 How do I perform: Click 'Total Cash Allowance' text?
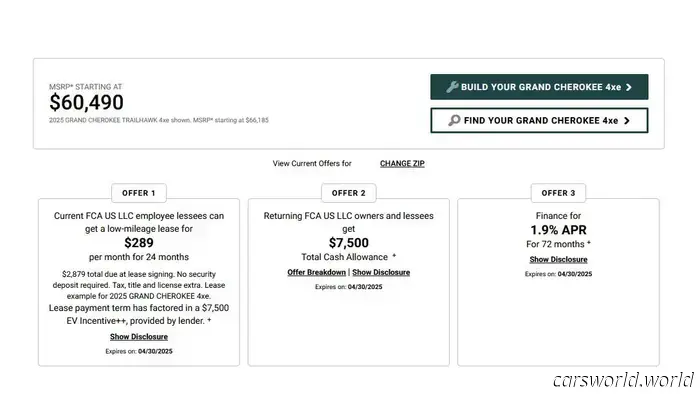(x=345, y=257)
